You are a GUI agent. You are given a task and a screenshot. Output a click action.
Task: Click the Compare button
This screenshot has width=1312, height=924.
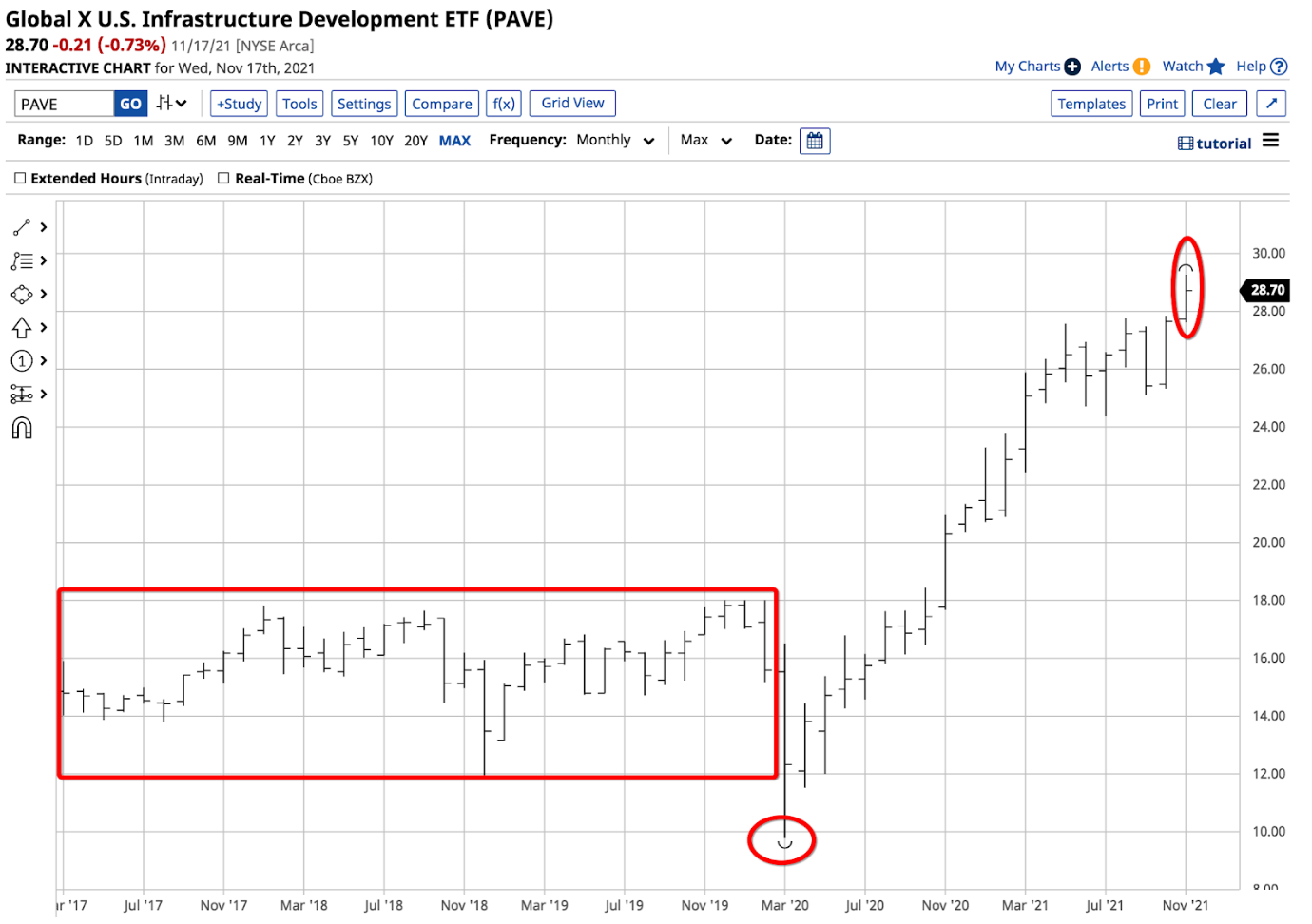(442, 104)
